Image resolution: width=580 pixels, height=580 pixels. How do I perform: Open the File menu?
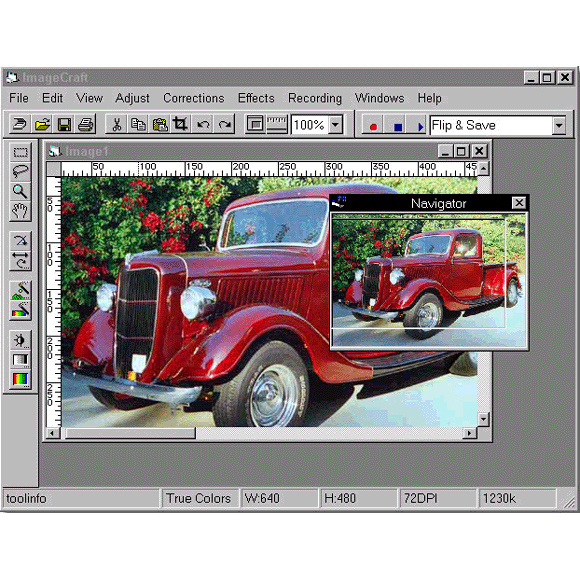(19, 98)
